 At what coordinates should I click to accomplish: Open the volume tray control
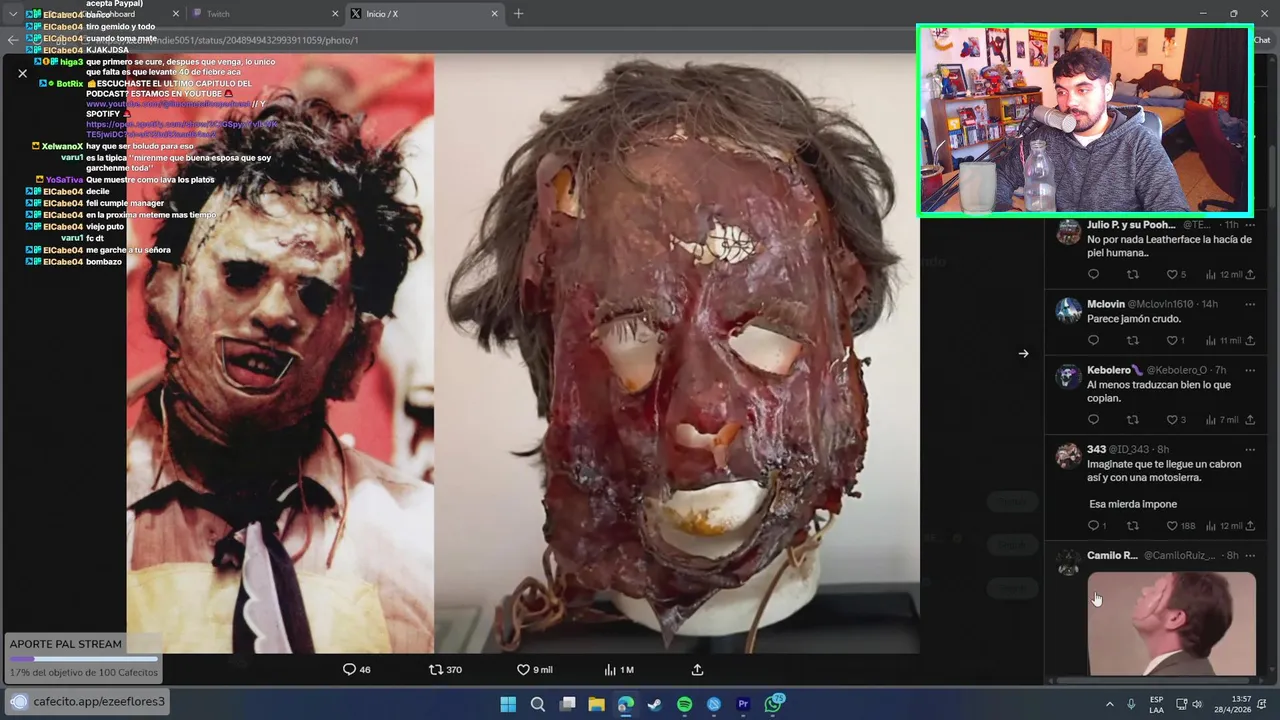1197,704
